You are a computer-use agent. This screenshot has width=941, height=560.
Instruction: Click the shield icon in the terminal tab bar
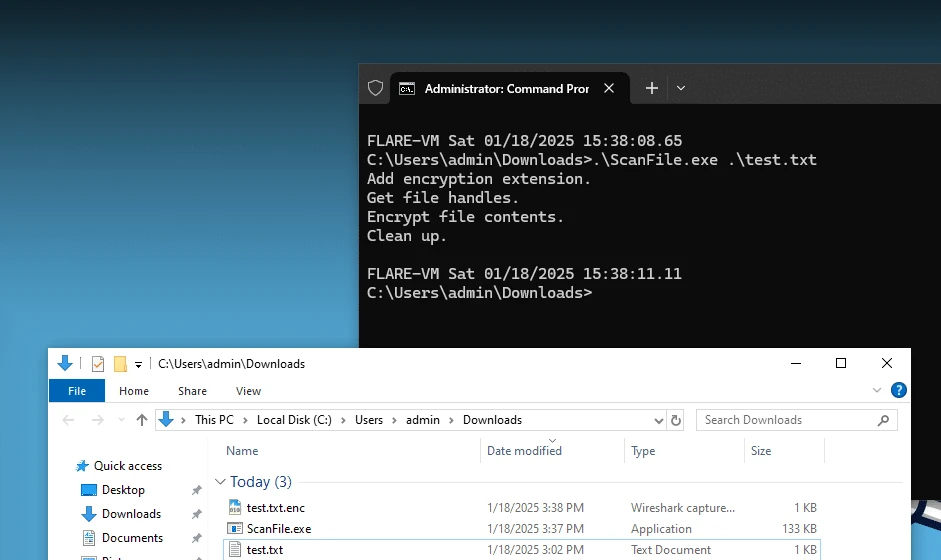[x=375, y=88]
